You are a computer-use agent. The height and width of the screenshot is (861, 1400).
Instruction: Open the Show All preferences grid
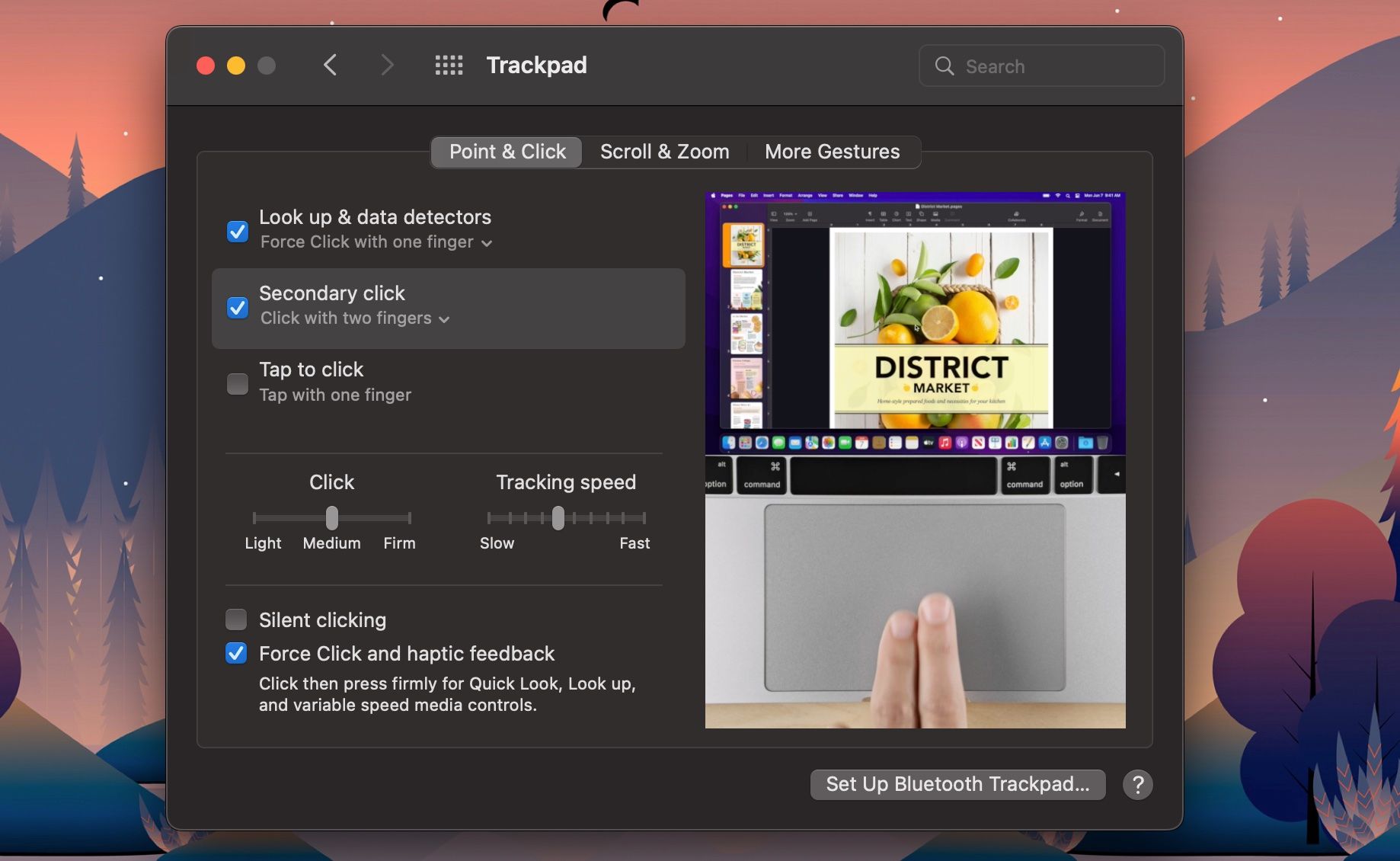pos(449,66)
